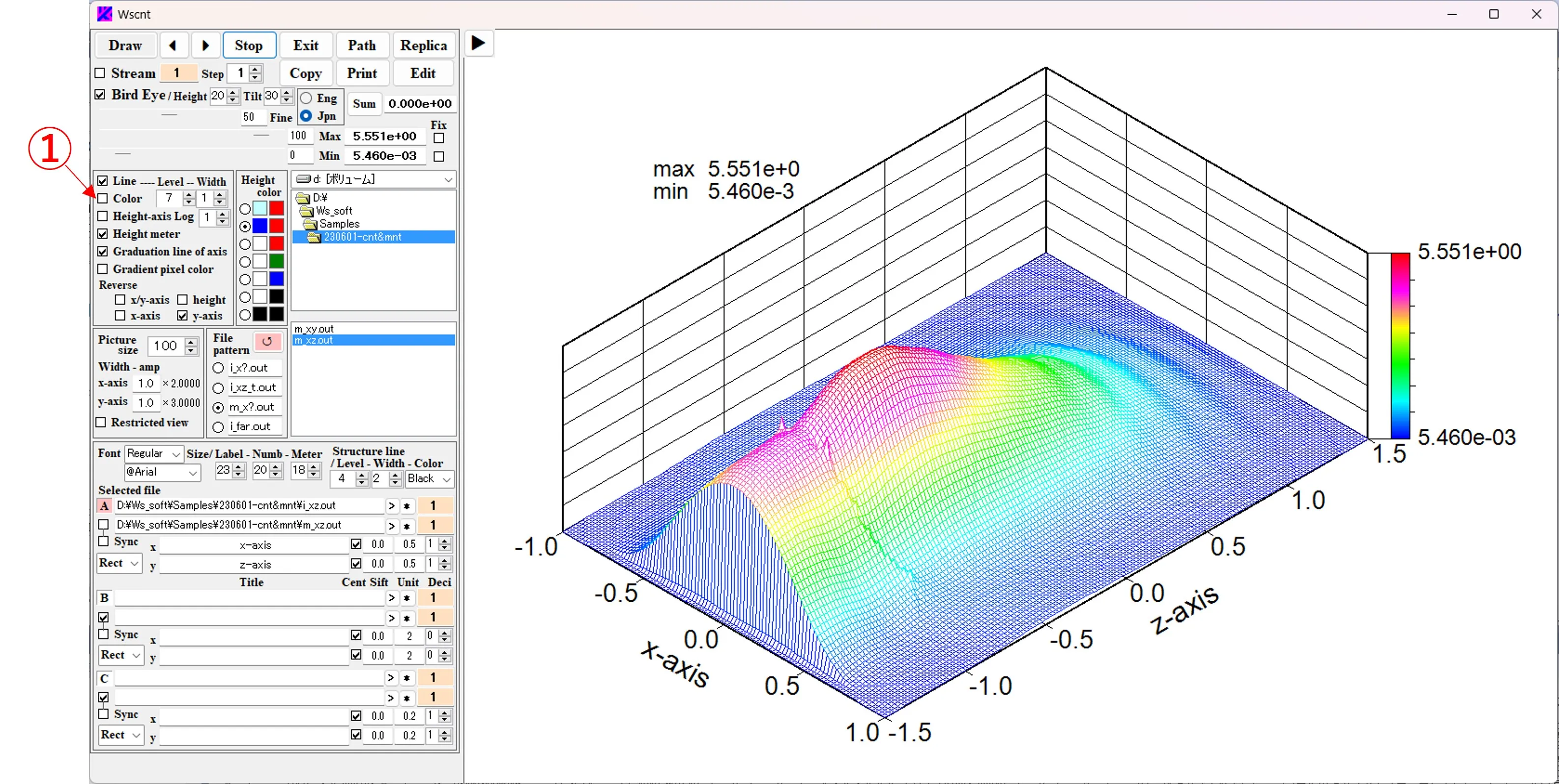Select the Eng language radio button
The image size is (1559, 784).
[x=307, y=98]
